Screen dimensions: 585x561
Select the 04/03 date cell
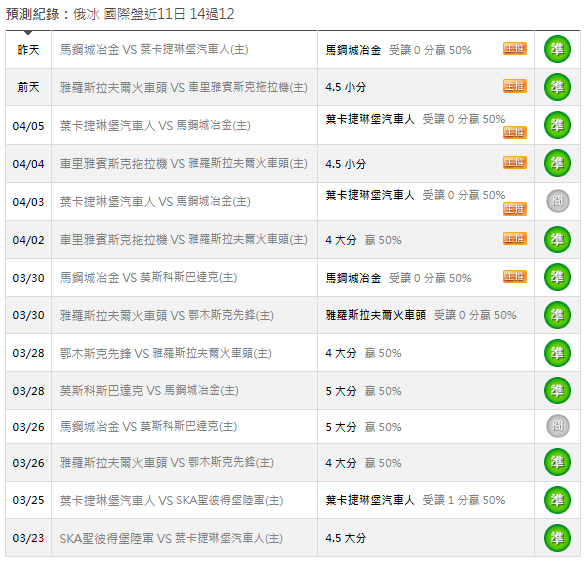28,202
